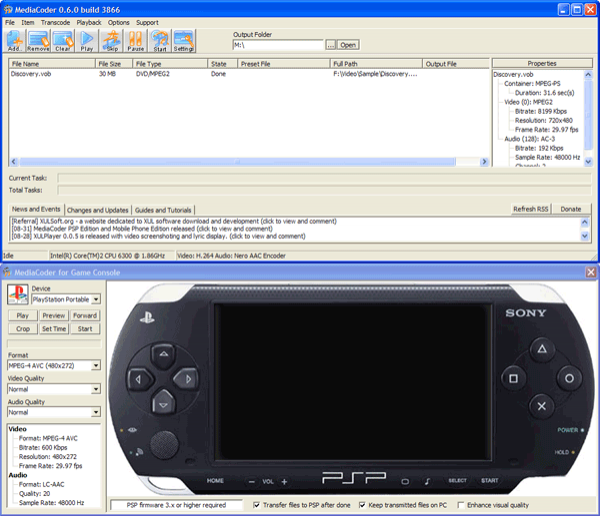This screenshot has width=600, height=516.
Task: Click the PSP display brightness button
Action: point(405,482)
